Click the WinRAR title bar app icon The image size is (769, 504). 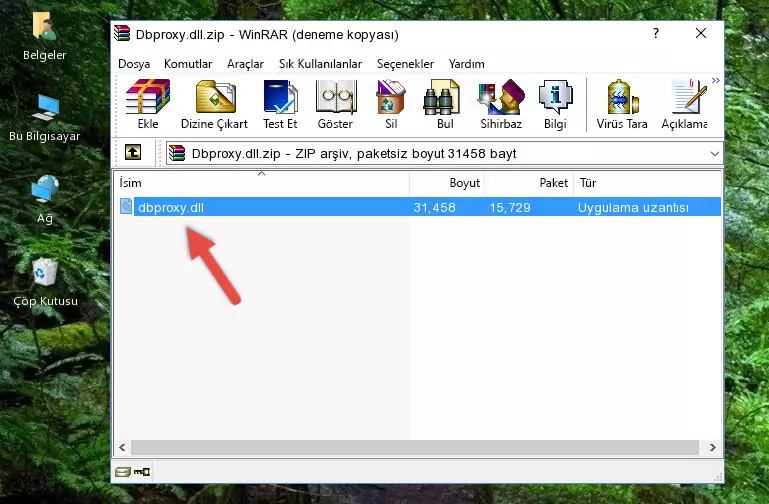coord(122,33)
